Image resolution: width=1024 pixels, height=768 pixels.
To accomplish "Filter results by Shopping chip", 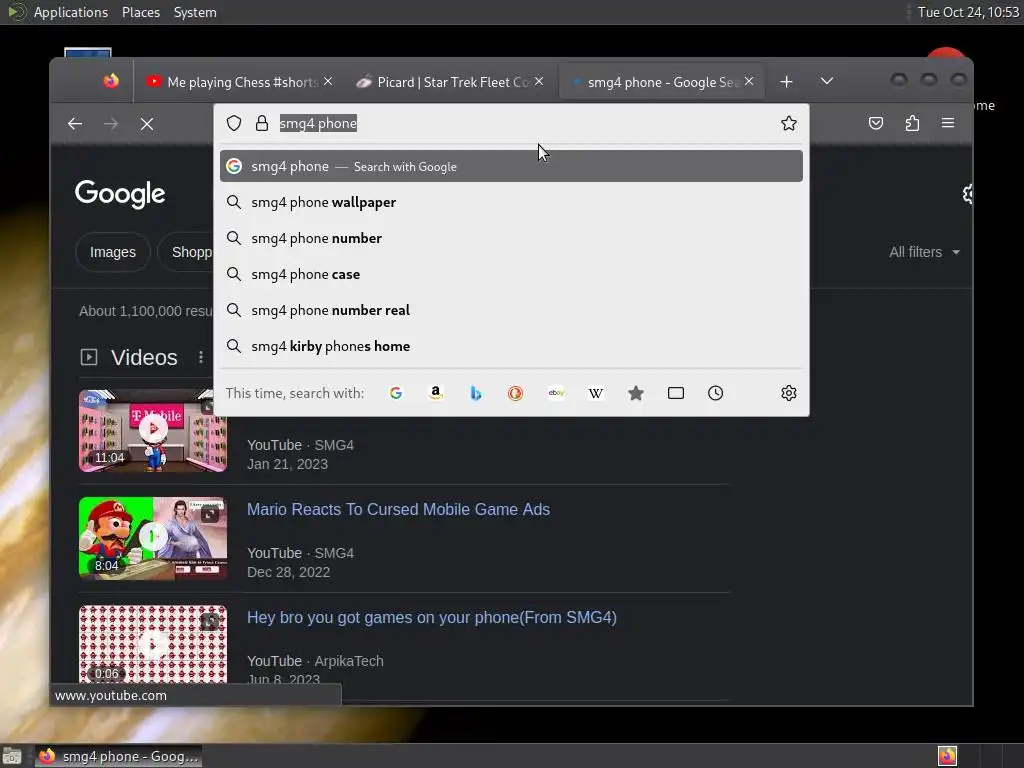I will click(186, 252).
